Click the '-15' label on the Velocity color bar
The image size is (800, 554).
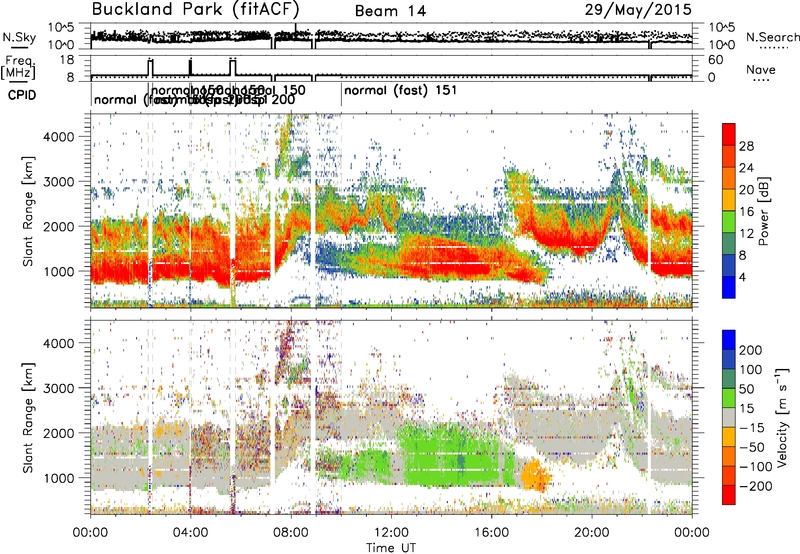click(752, 428)
